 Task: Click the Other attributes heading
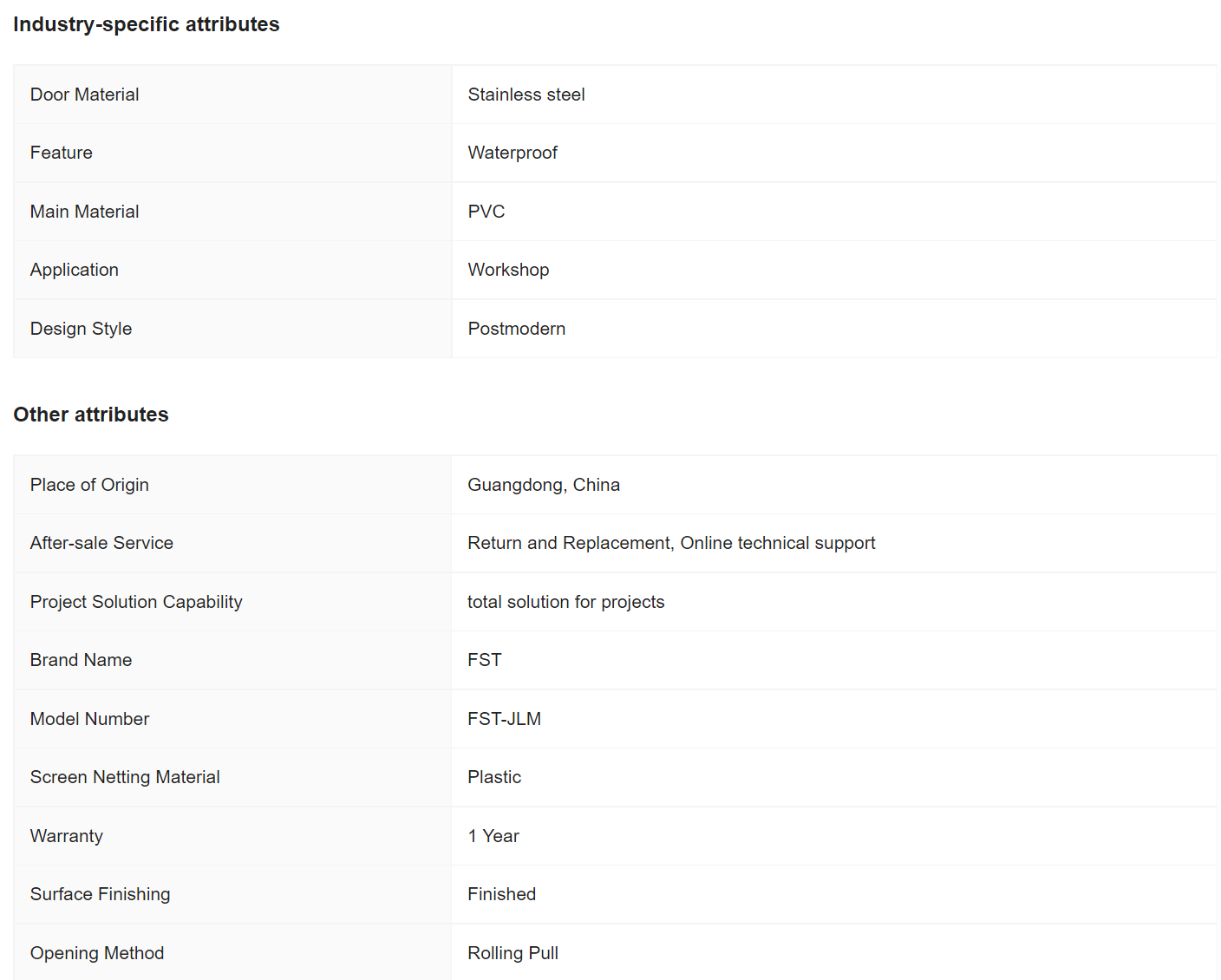point(91,415)
